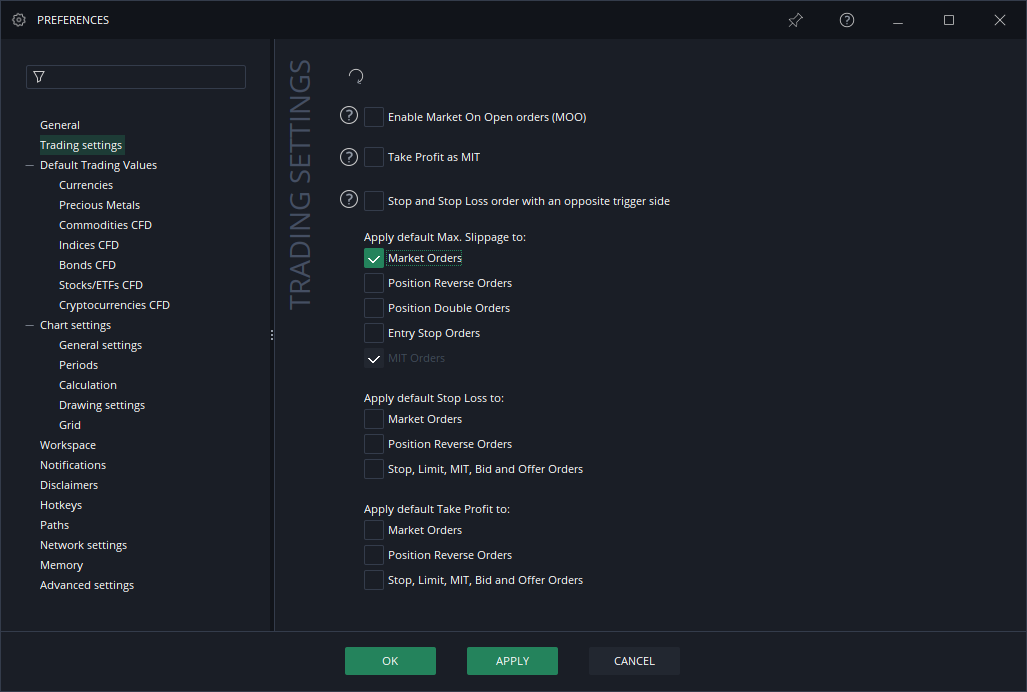Check Entry Stop Orders checkbox
The image size is (1027, 692).
[374, 333]
